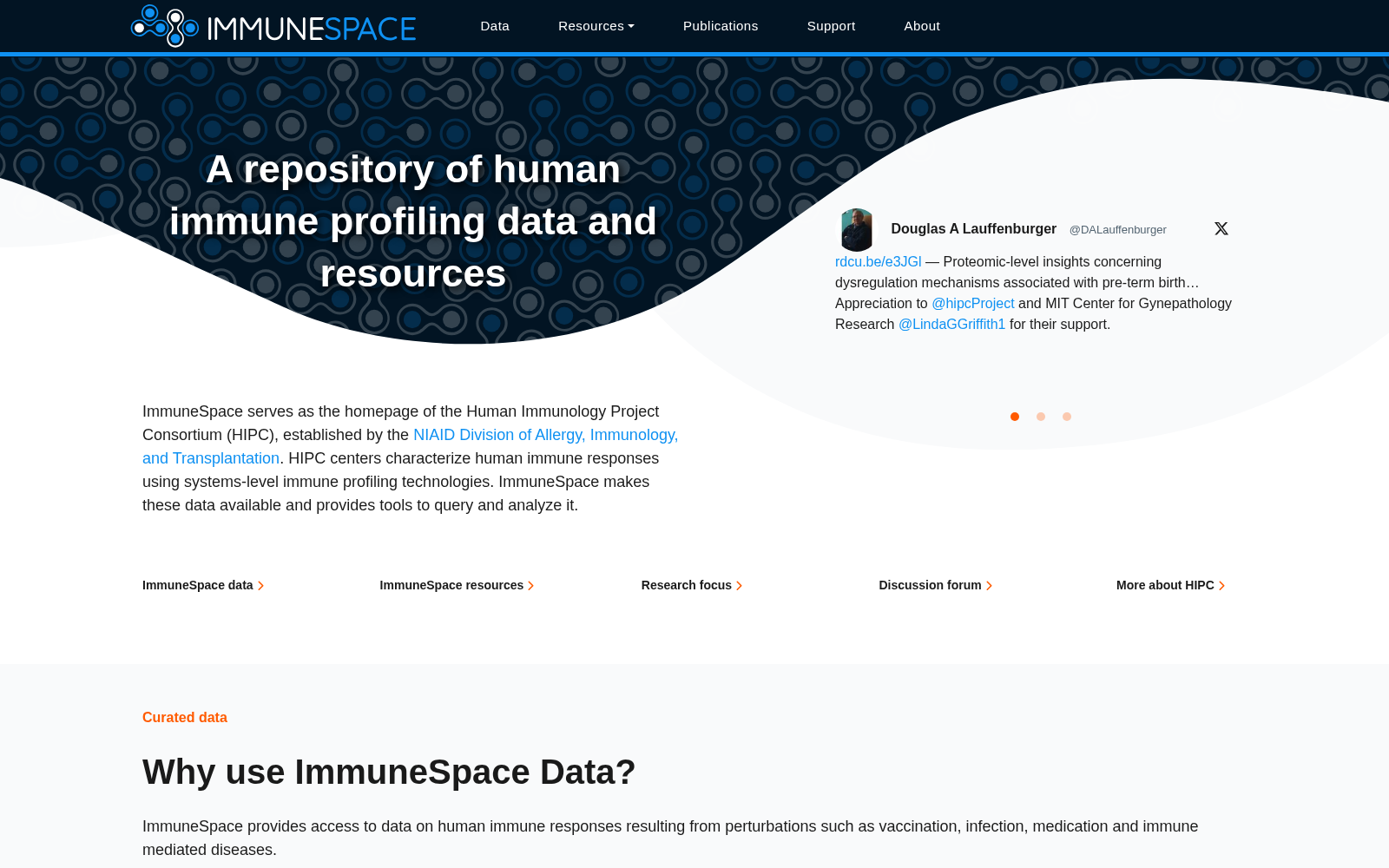Open the X (Twitter) icon on the tweet
Image resolution: width=1389 pixels, height=868 pixels.
click(1221, 228)
